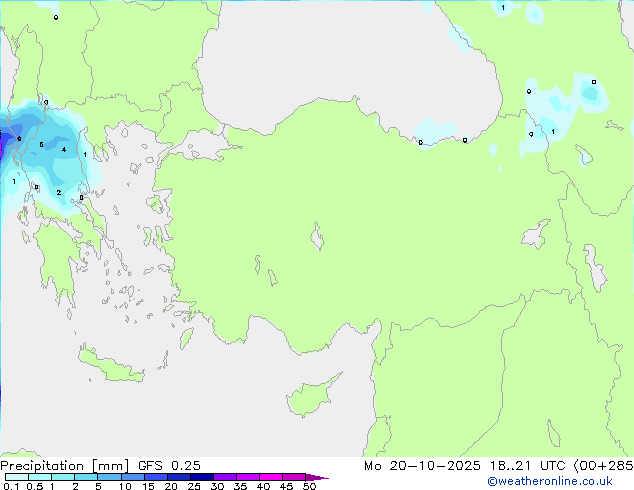The image size is (634, 490).
Task: Open the weatheronline.co.uk link
Action: tap(549, 481)
